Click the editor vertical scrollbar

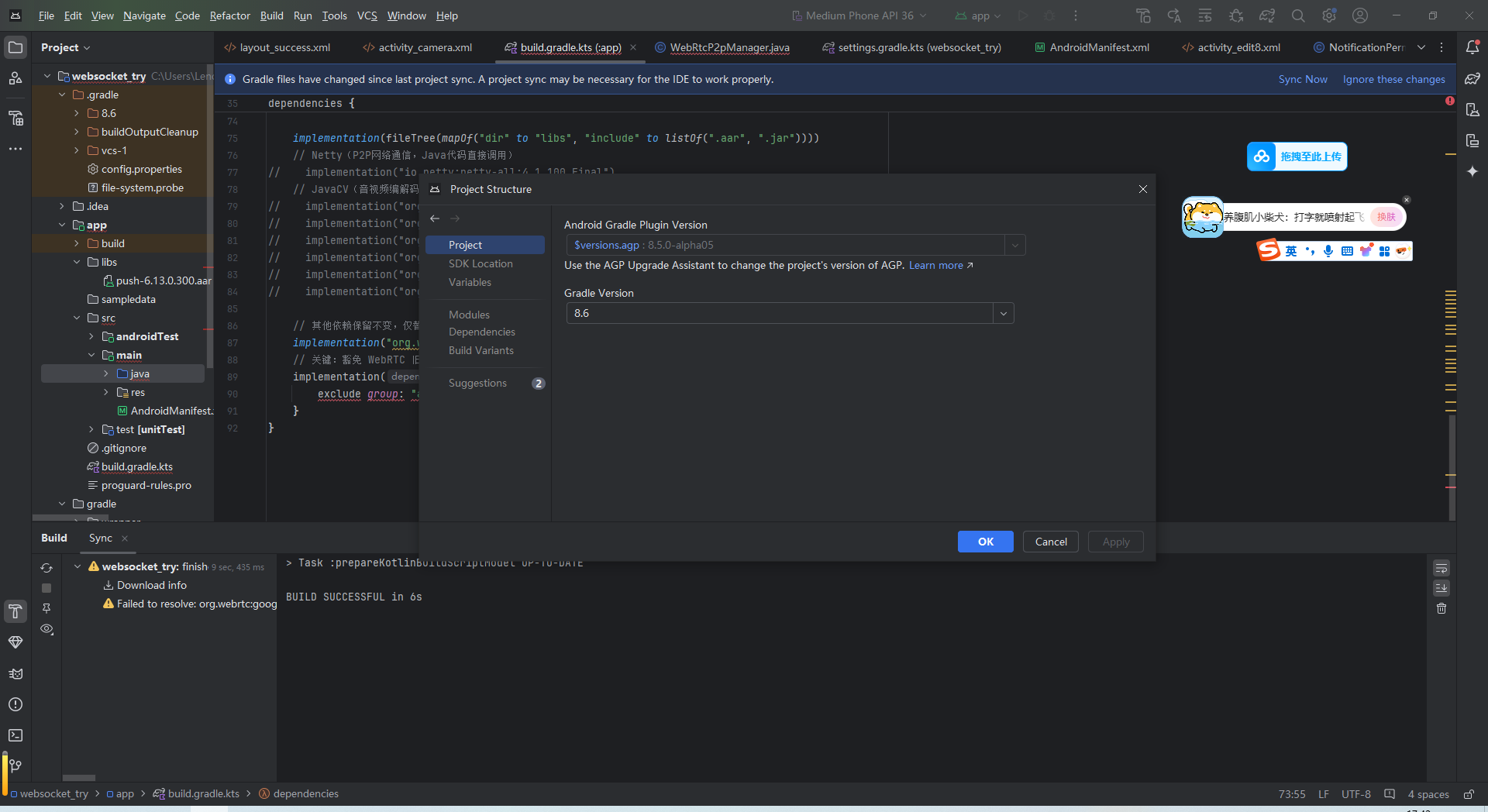click(x=1452, y=466)
